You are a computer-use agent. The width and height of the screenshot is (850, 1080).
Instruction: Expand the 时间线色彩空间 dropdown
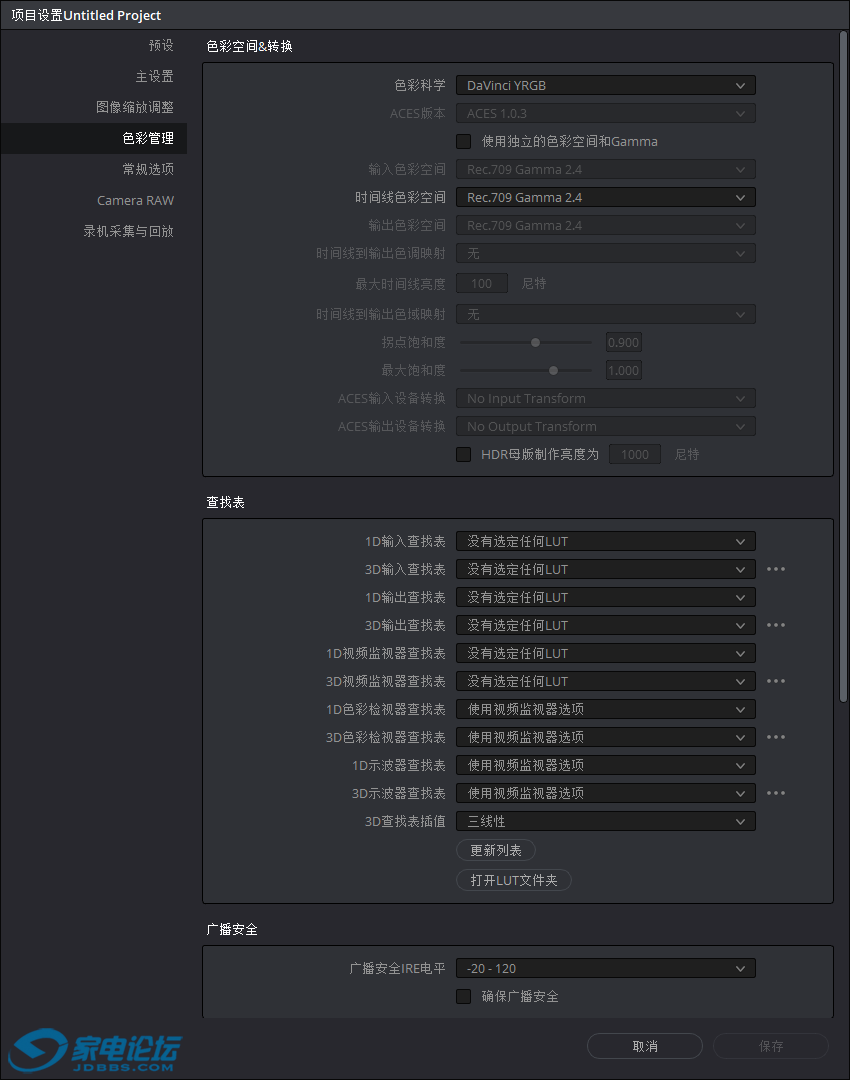pyautogui.click(x=605, y=197)
